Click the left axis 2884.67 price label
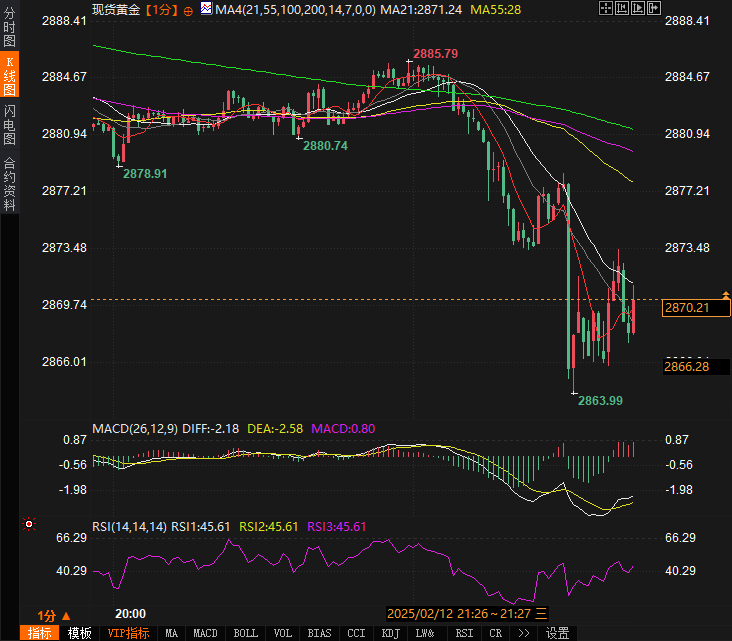The width and height of the screenshot is (732, 641). [x=64, y=77]
